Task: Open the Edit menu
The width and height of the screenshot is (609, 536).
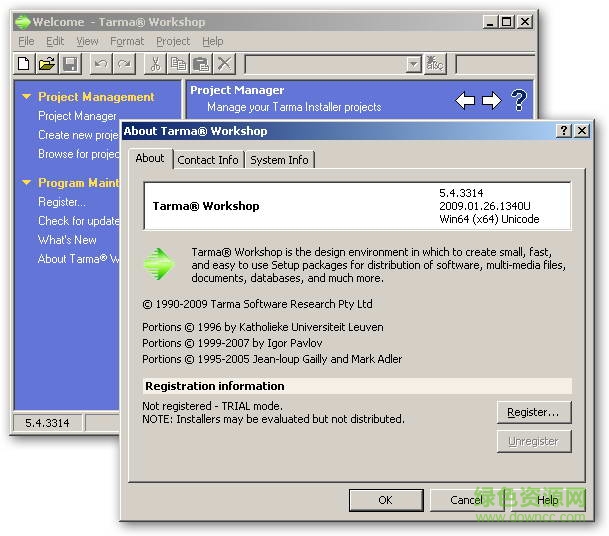Action: click(x=55, y=41)
